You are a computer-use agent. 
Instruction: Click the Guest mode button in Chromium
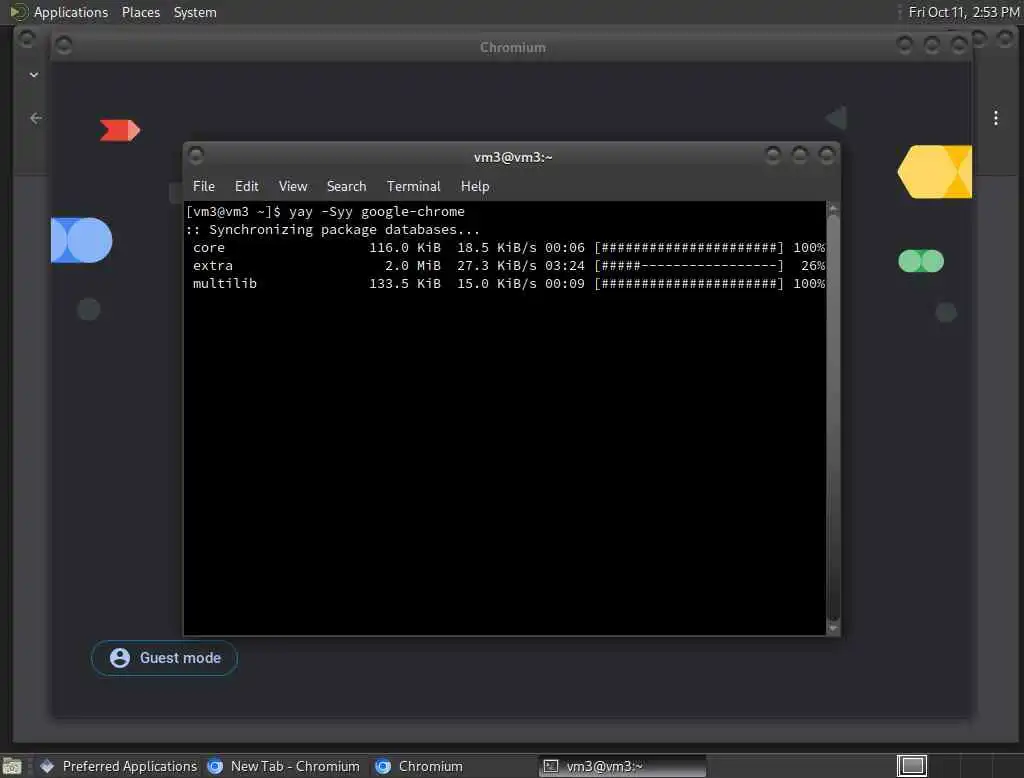(164, 658)
